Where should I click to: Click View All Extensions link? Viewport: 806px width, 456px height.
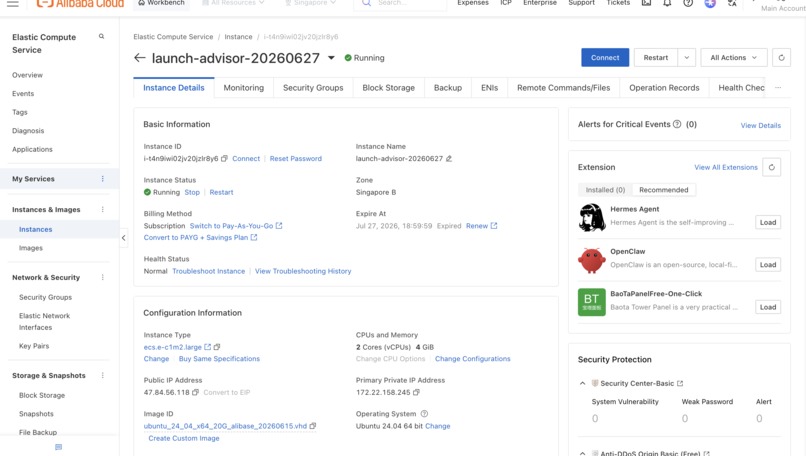coord(726,167)
